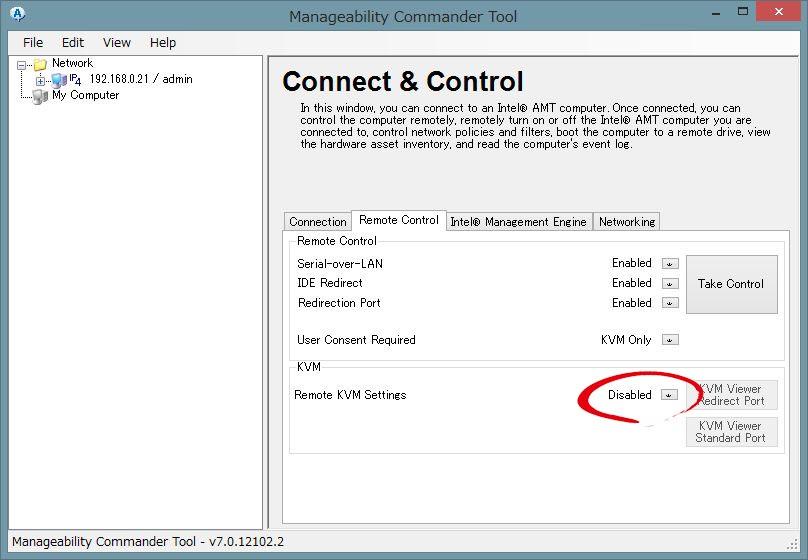Click the Connect & Control heading
Image resolution: width=808 pixels, height=560 pixels.
[402, 81]
